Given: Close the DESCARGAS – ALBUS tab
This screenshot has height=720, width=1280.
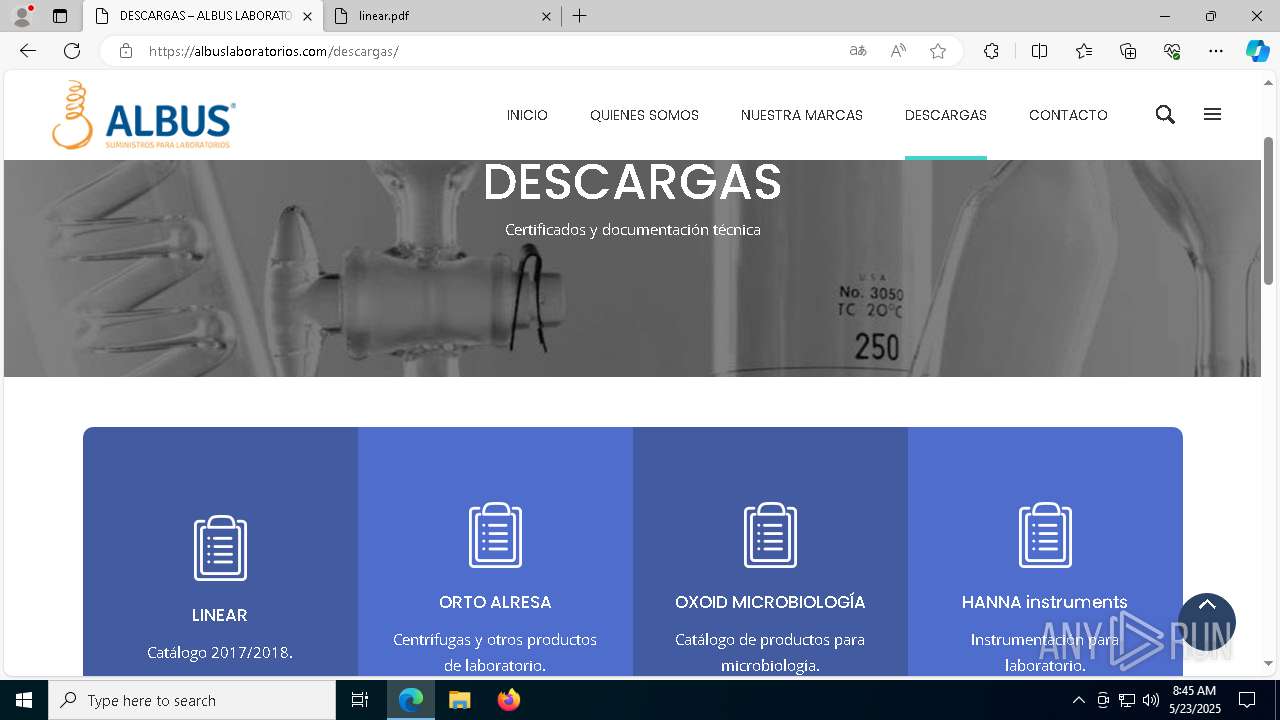Looking at the screenshot, I should pyautogui.click(x=307, y=16).
